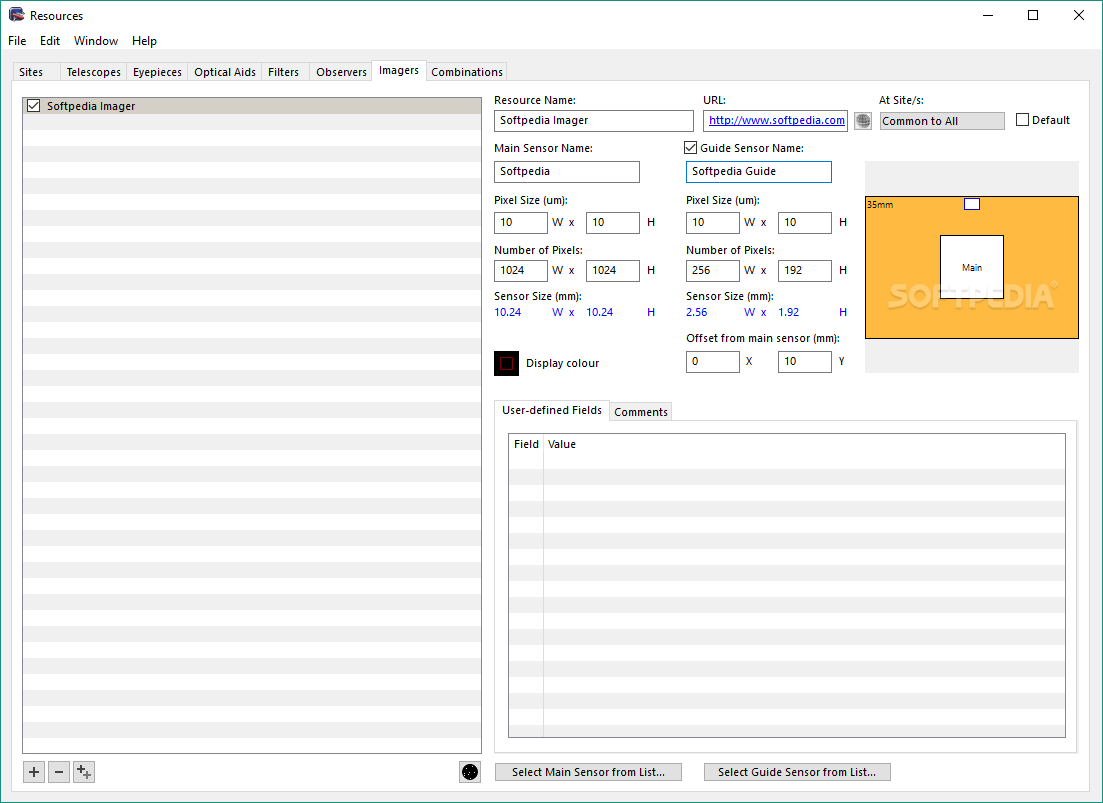Click guide sensor height value 1.92
This screenshot has width=1103, height=803.
[789, 312]
